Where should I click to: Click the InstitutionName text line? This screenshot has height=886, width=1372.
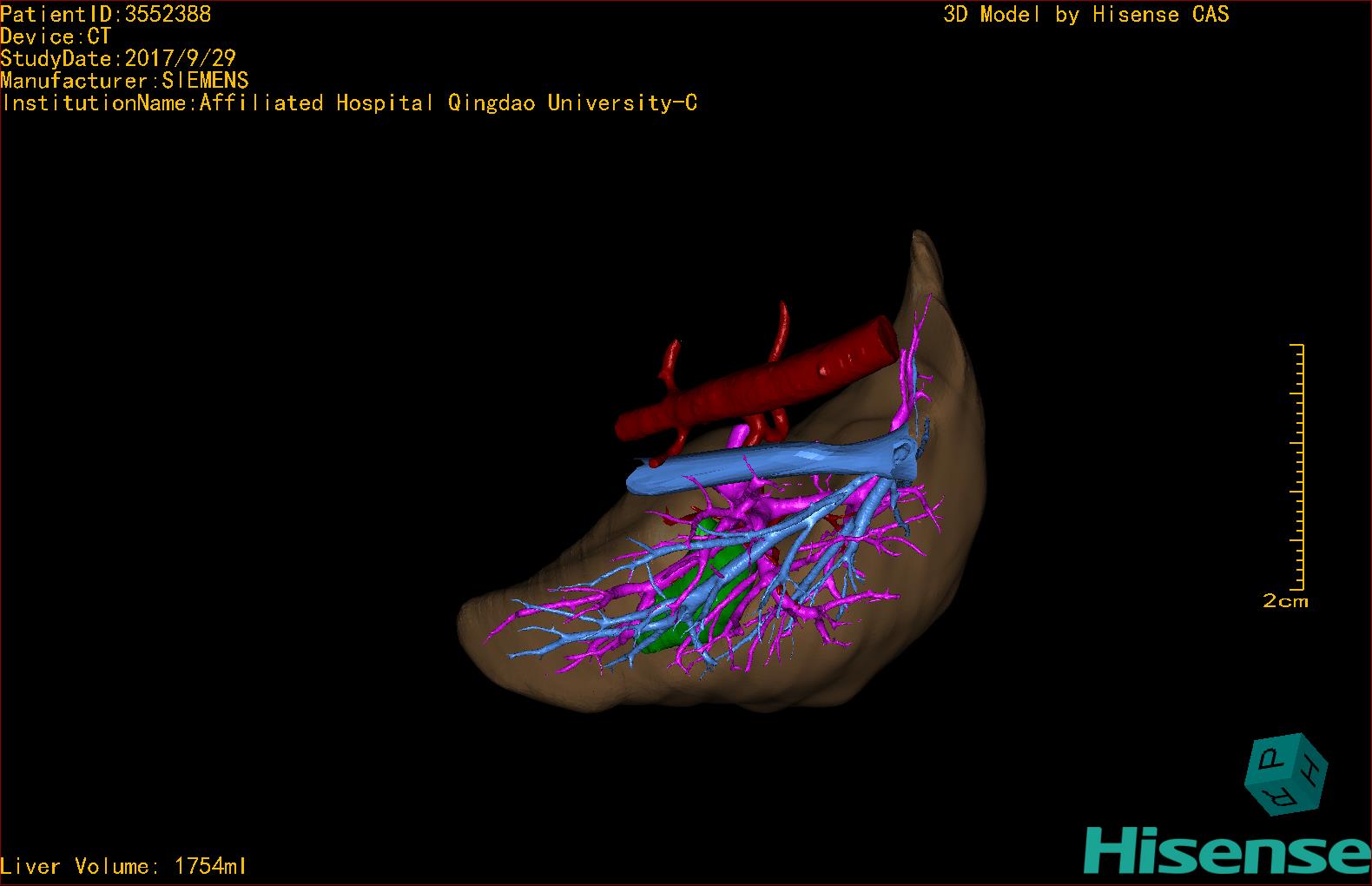(349, 103)
